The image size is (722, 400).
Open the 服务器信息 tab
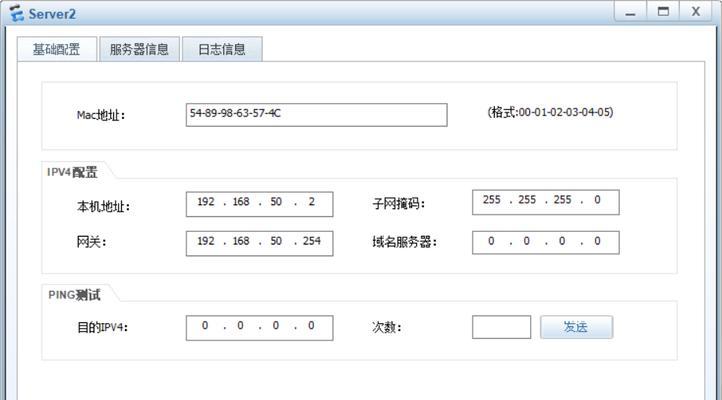coord(139,49)
